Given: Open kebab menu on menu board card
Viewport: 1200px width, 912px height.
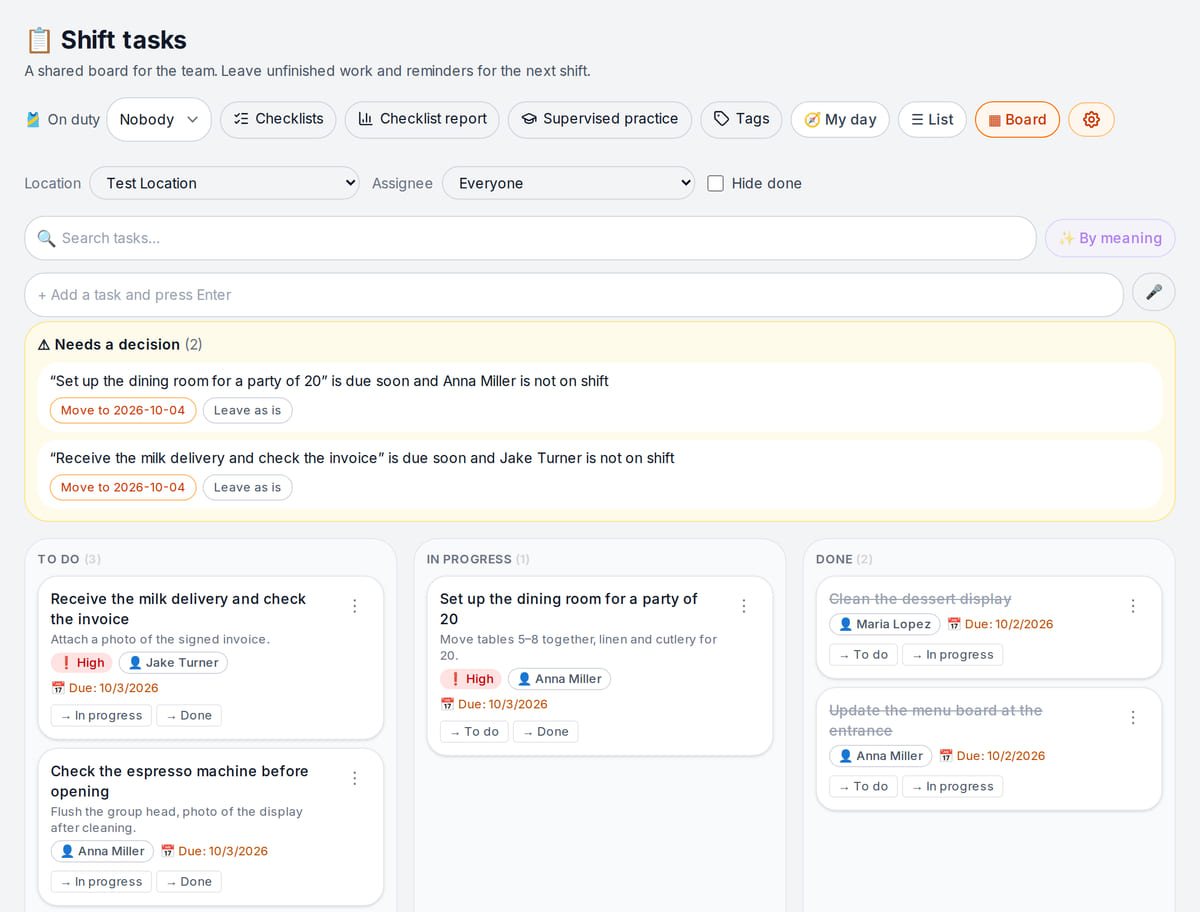Looking at the screenshot, I should point(1132,717).
